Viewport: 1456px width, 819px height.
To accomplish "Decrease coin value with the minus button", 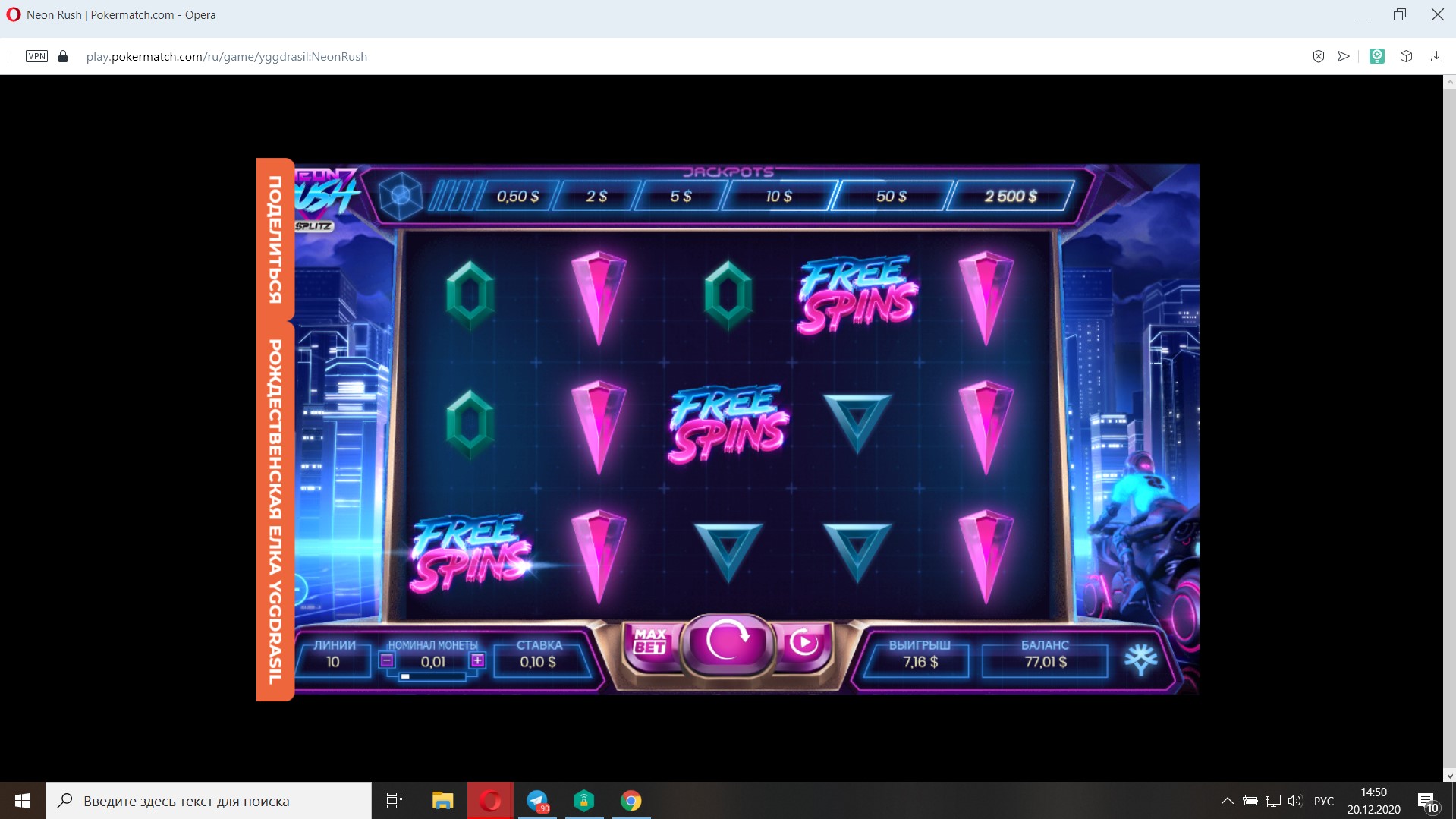I will (387, 660).
